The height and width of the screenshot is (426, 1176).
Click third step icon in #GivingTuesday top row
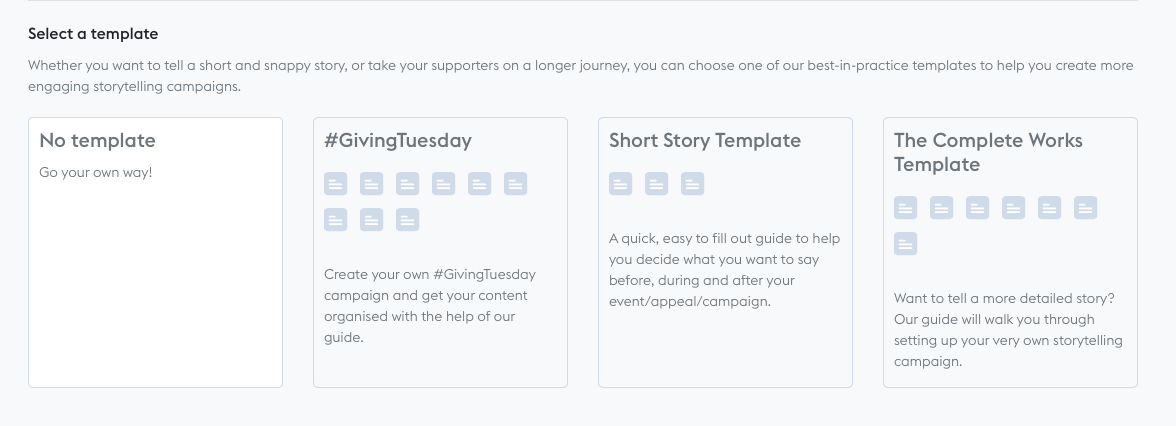[x=408, y=184]
